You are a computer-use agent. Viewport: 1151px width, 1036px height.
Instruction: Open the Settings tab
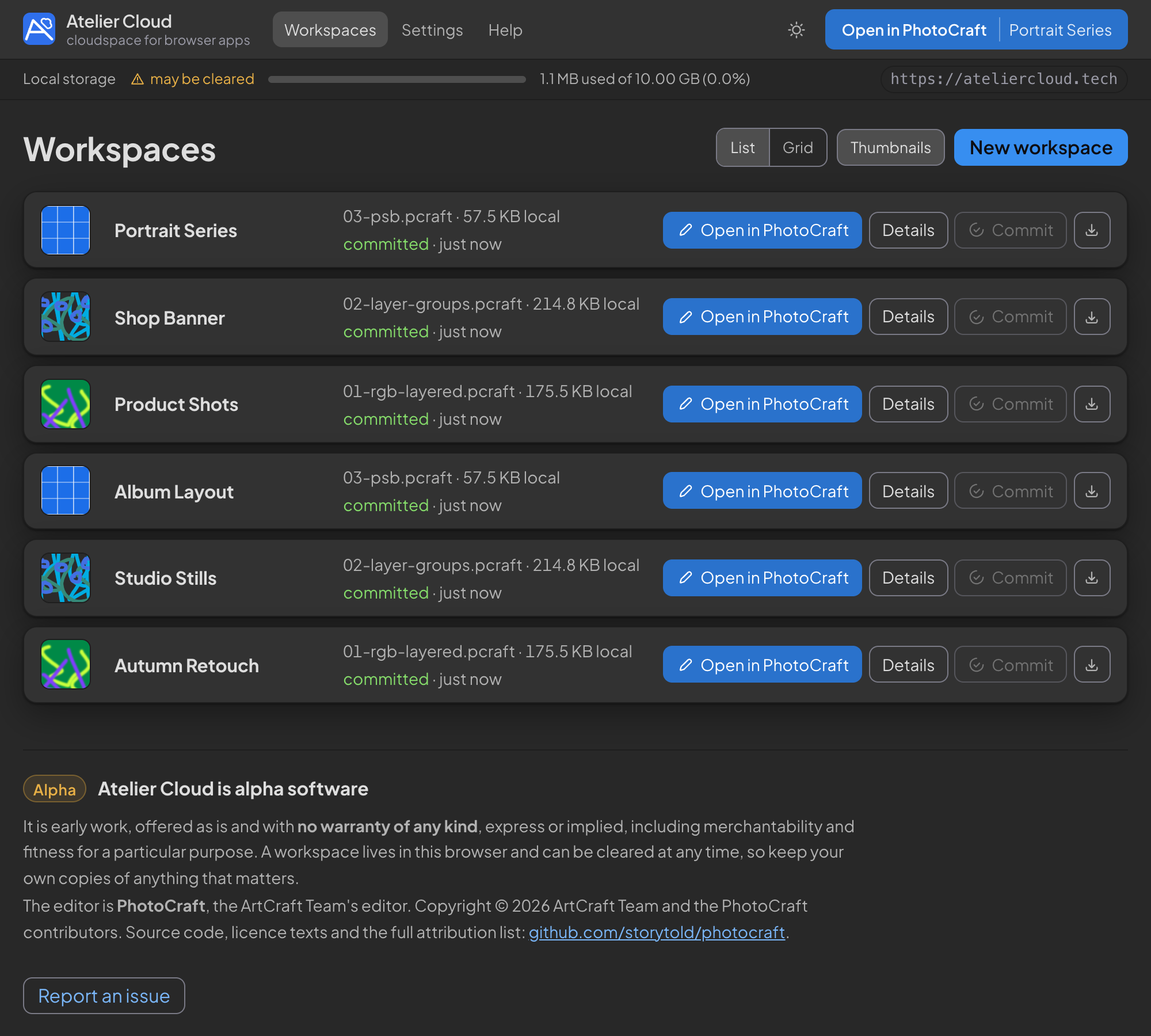coord(432,29)
